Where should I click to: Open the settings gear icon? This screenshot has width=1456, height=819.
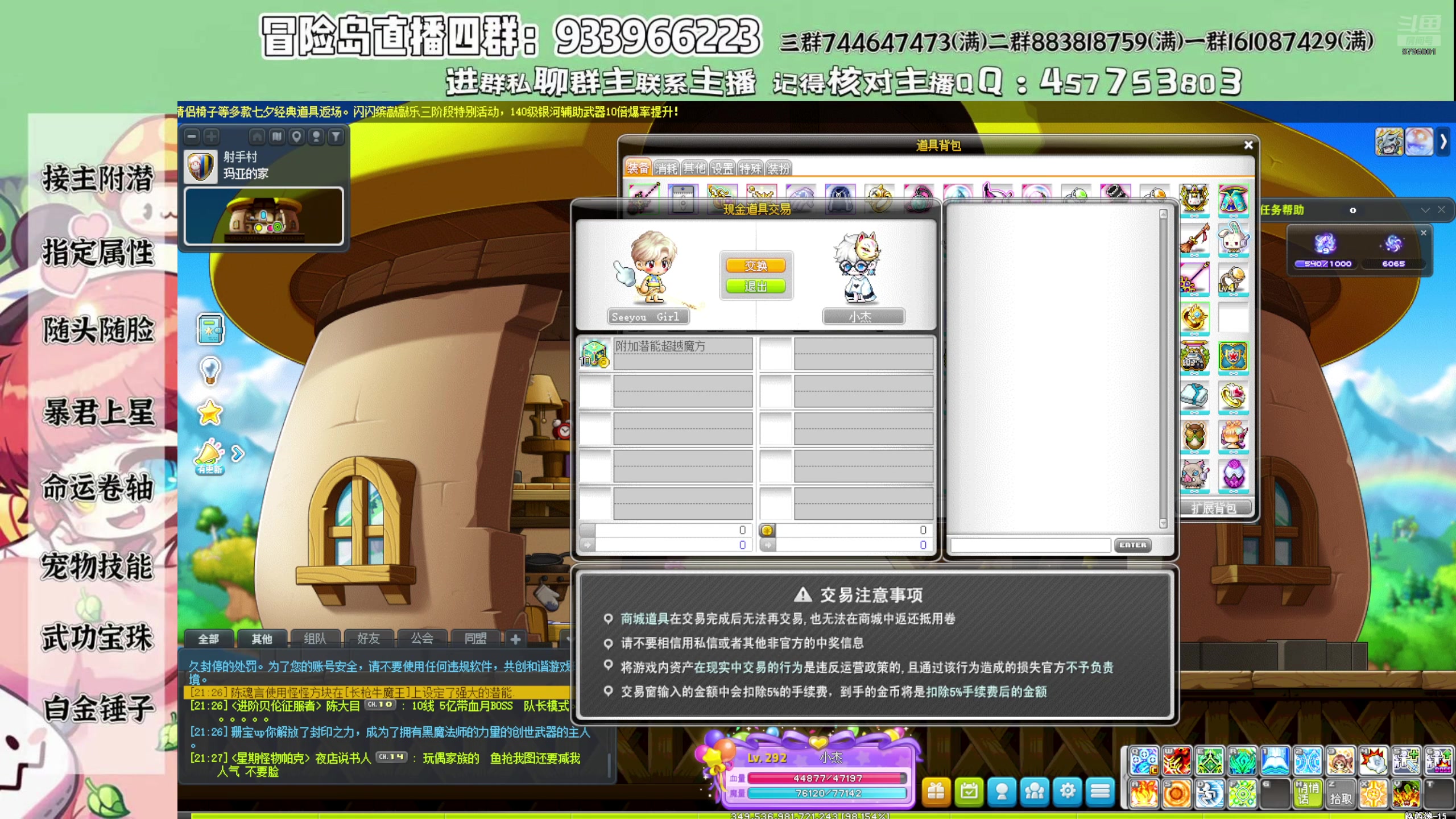tap(1068, 791)
